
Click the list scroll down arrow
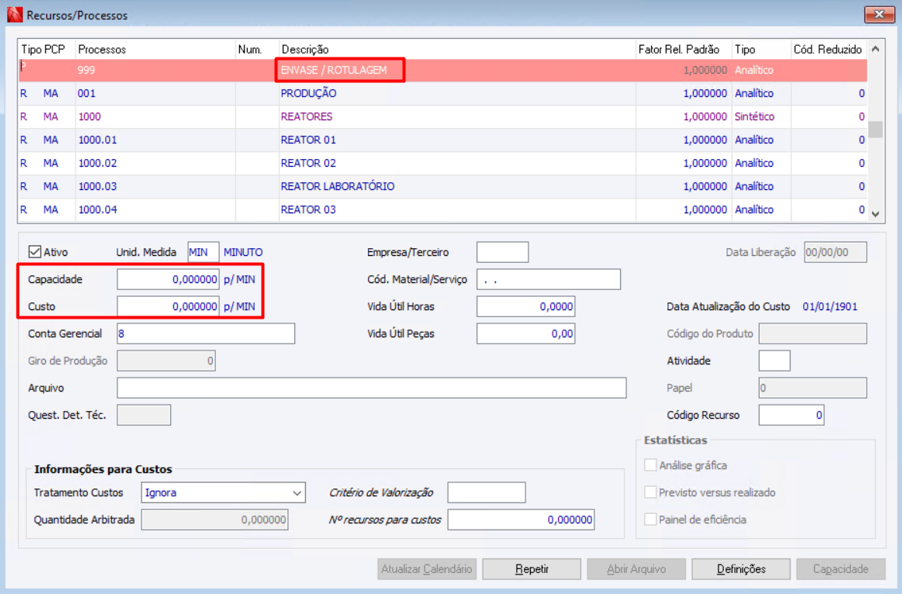click(x=876, y=214)
